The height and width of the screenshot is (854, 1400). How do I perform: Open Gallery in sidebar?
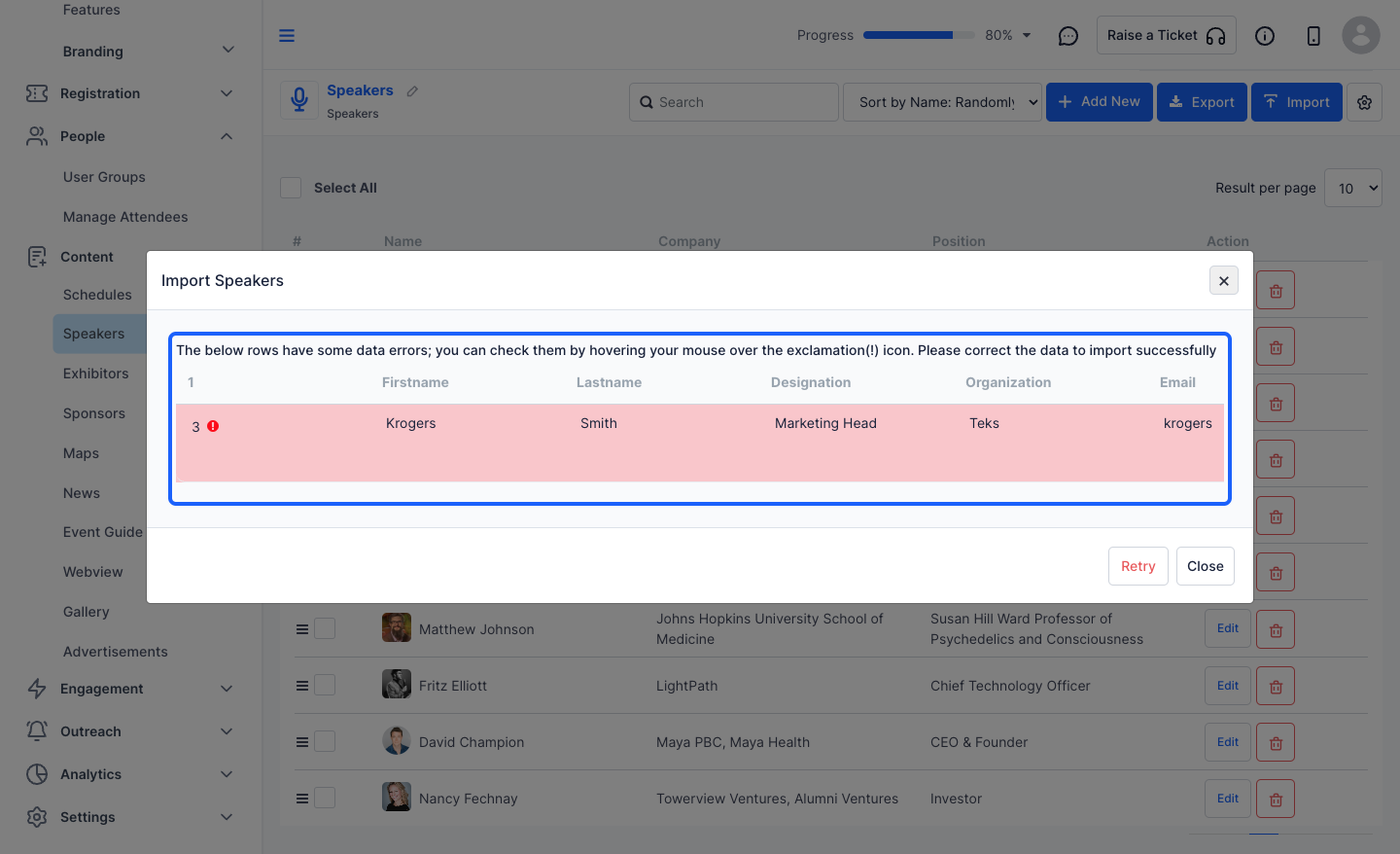86,612
